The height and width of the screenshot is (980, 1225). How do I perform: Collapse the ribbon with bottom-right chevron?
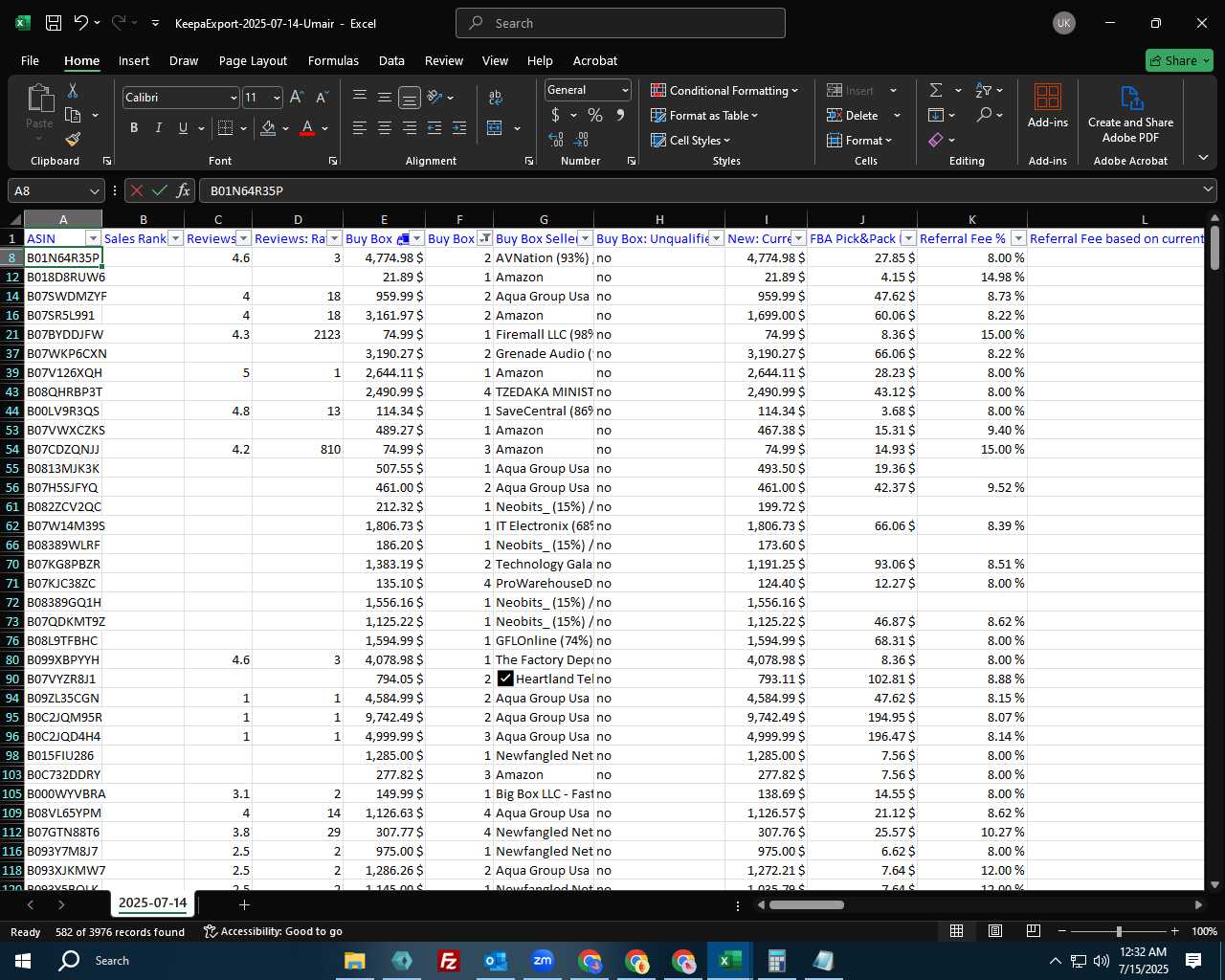point(1204,157)
